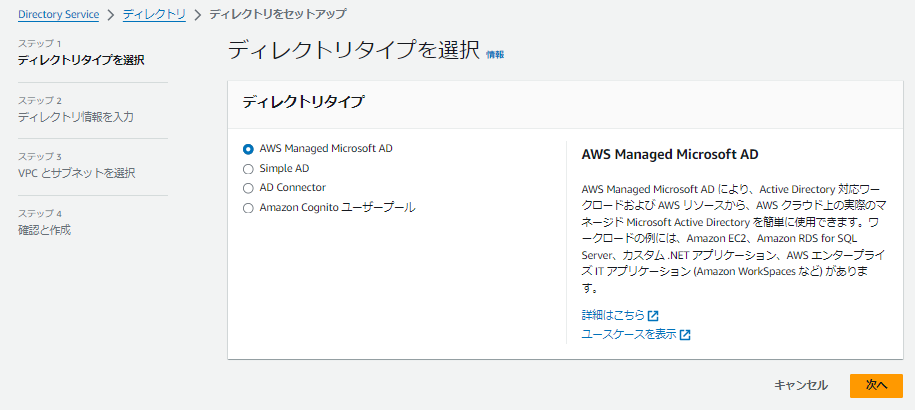The image size is (915, 410).
Task: Select the Simple AD option
Action: [248, 169]
